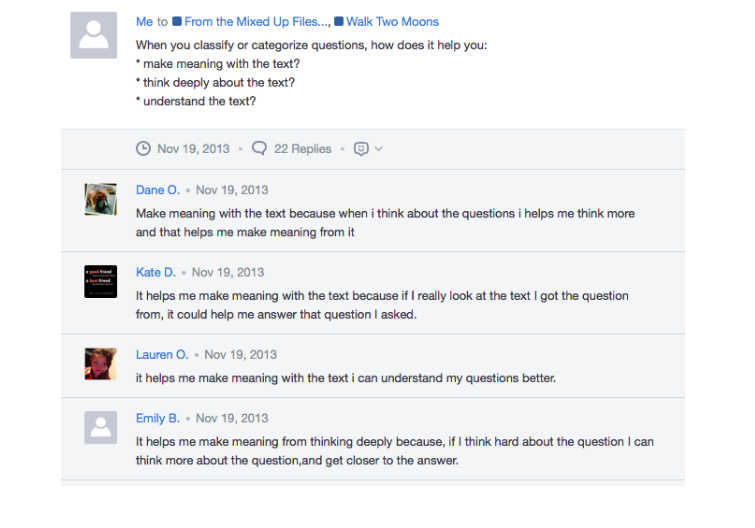The image size is (755, 528).
Task: Click the speech bubble replies icon
Action: pos(259,148)
